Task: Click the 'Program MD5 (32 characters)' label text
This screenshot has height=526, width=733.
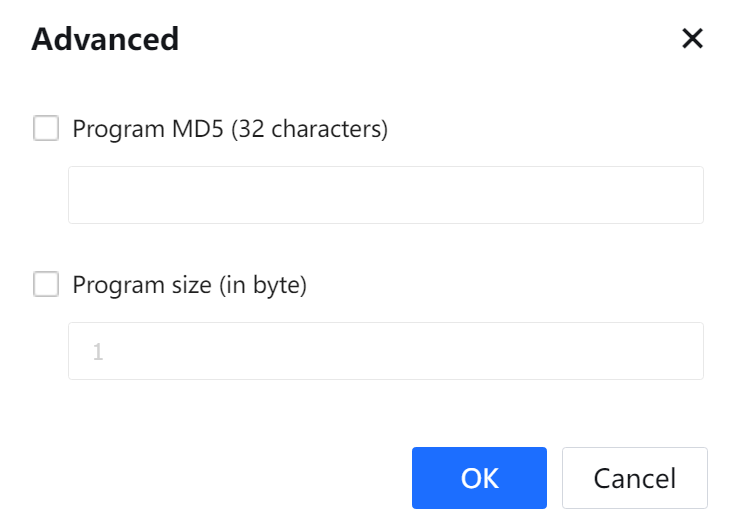Action: [229, 129]
